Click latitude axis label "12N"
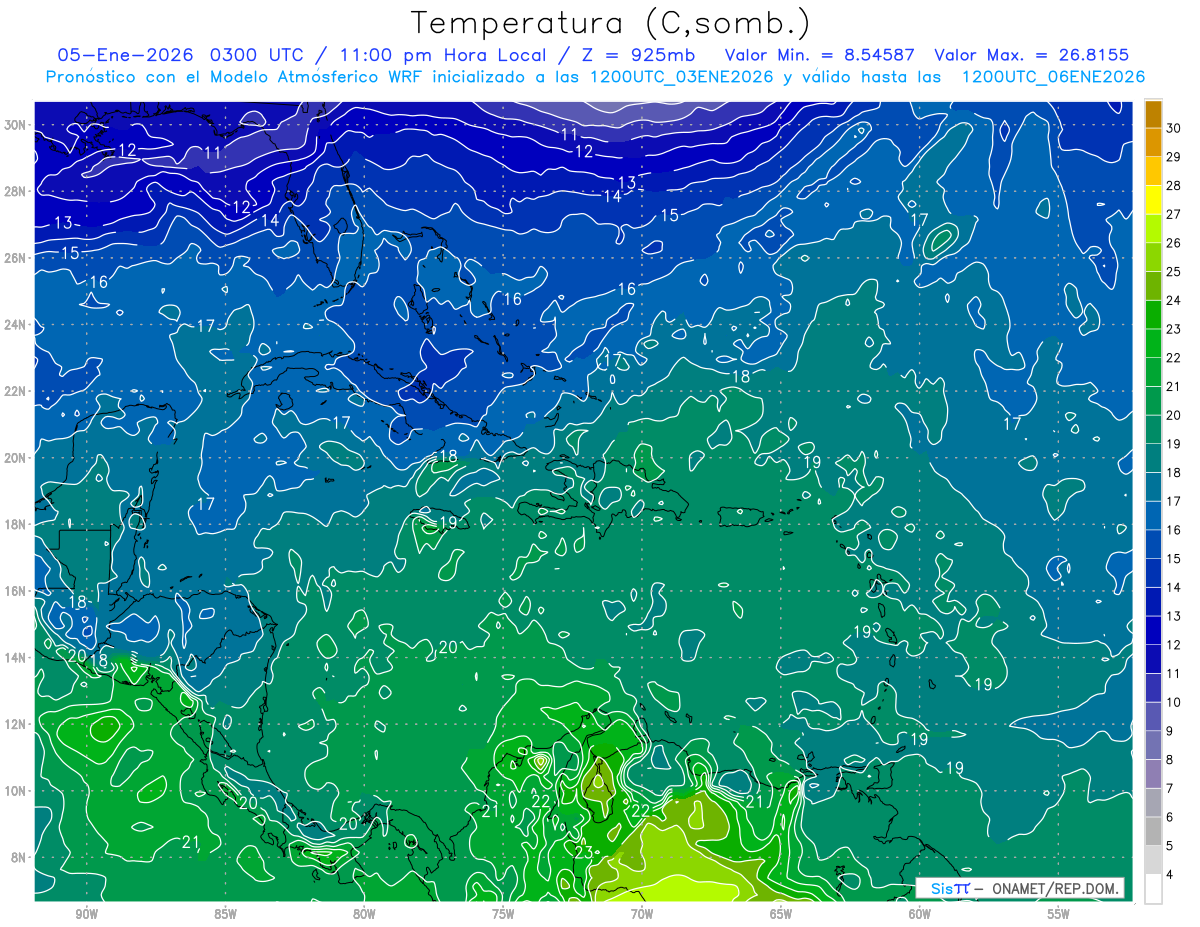1200x927 pixels. tap(16, 724)
